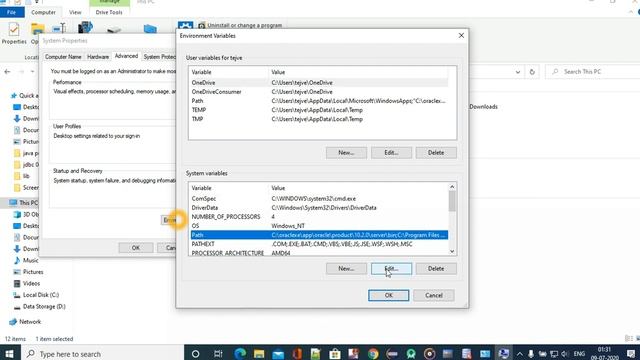Click Edit under User variables
Viewport: 640px width, 360px height.
coord(391,153)
